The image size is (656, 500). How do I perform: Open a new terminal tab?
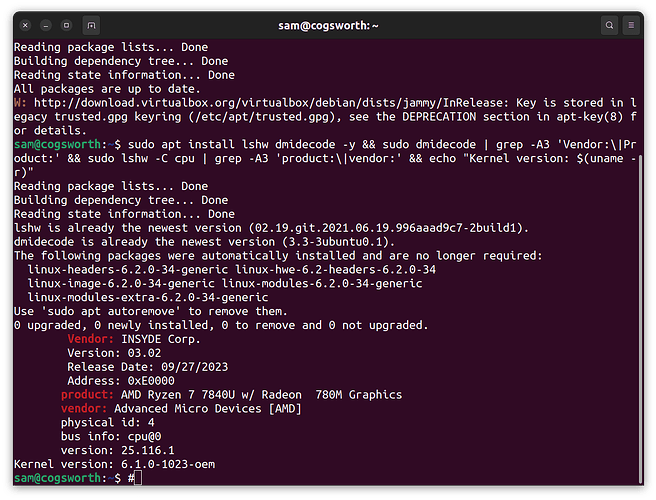[x=91, y=26]
